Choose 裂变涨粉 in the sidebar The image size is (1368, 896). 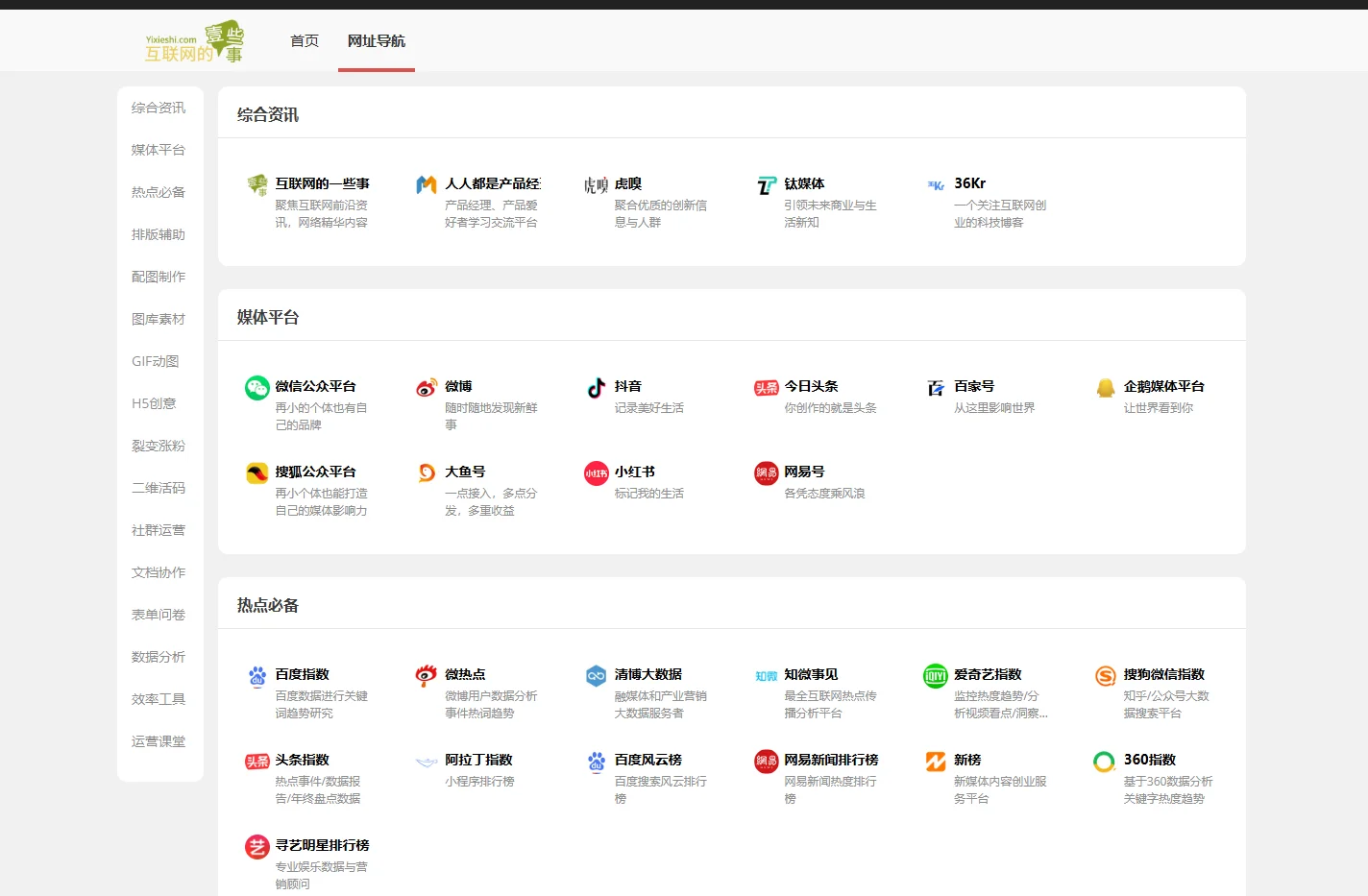[x=159, y=446]
